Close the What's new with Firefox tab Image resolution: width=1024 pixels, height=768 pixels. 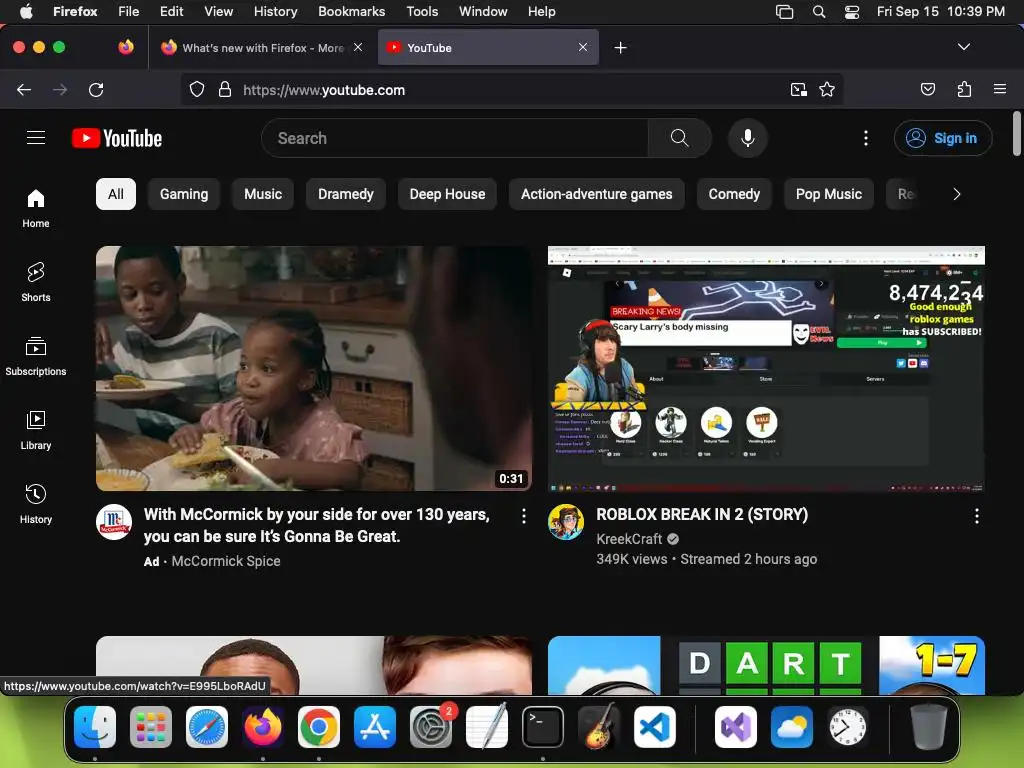[358, 47]
